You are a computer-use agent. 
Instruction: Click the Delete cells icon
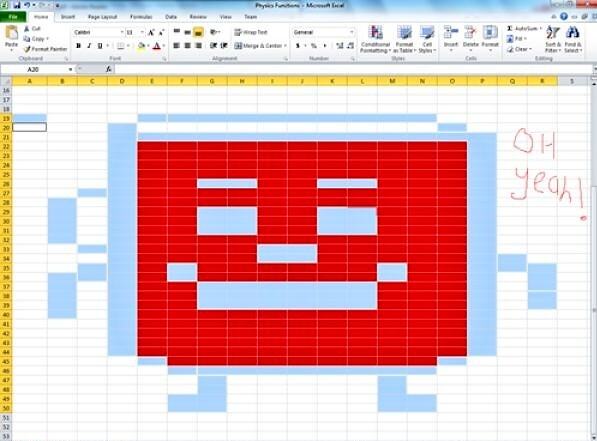pos(471,33)
